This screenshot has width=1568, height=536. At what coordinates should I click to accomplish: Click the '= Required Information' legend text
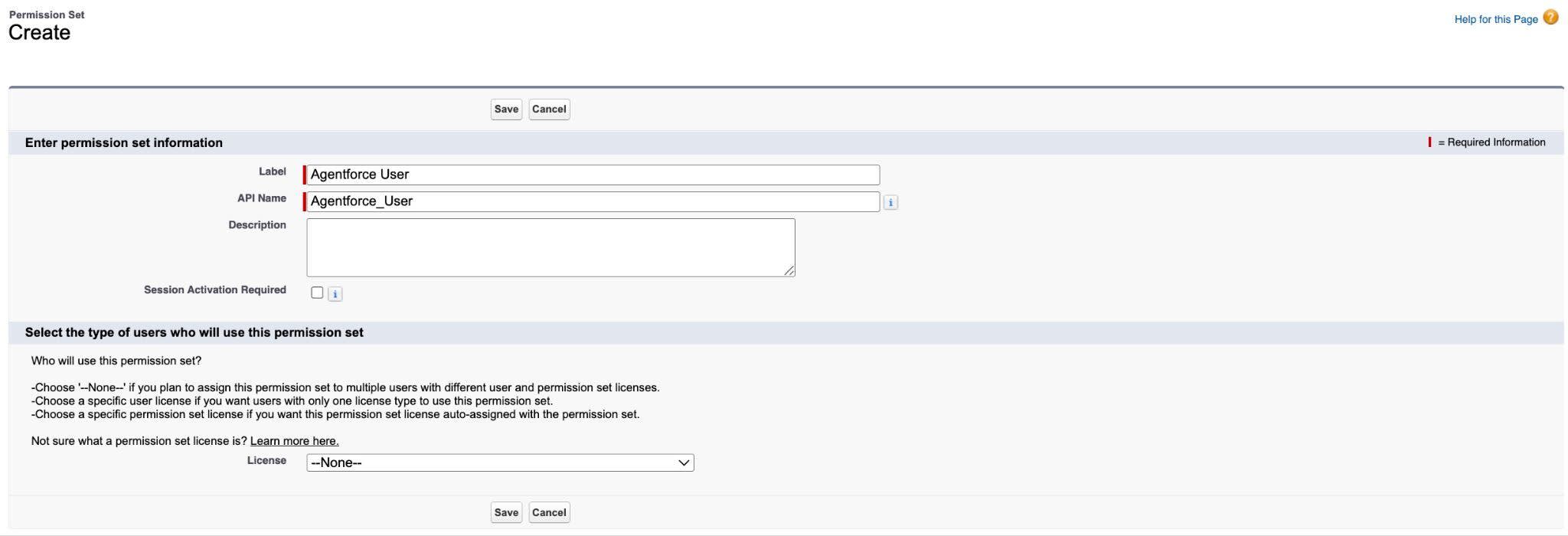click(1491, 142)
